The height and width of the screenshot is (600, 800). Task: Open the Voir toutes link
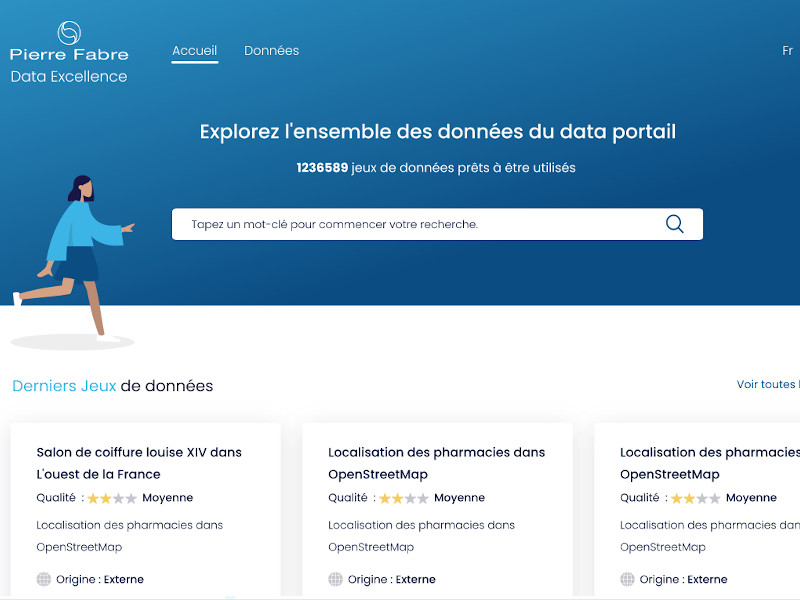pyautogui.click(x=767, y=384)
